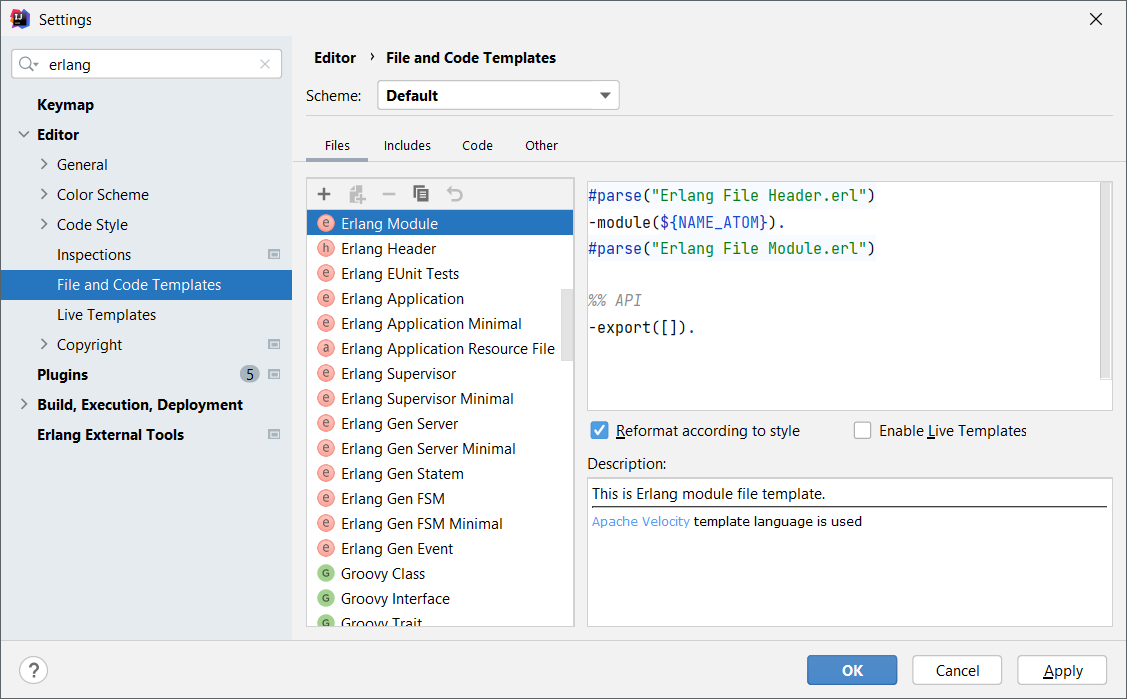Select Erlang Gen Server Minimal template
The image size is (1127, 699).
(440, 449)
